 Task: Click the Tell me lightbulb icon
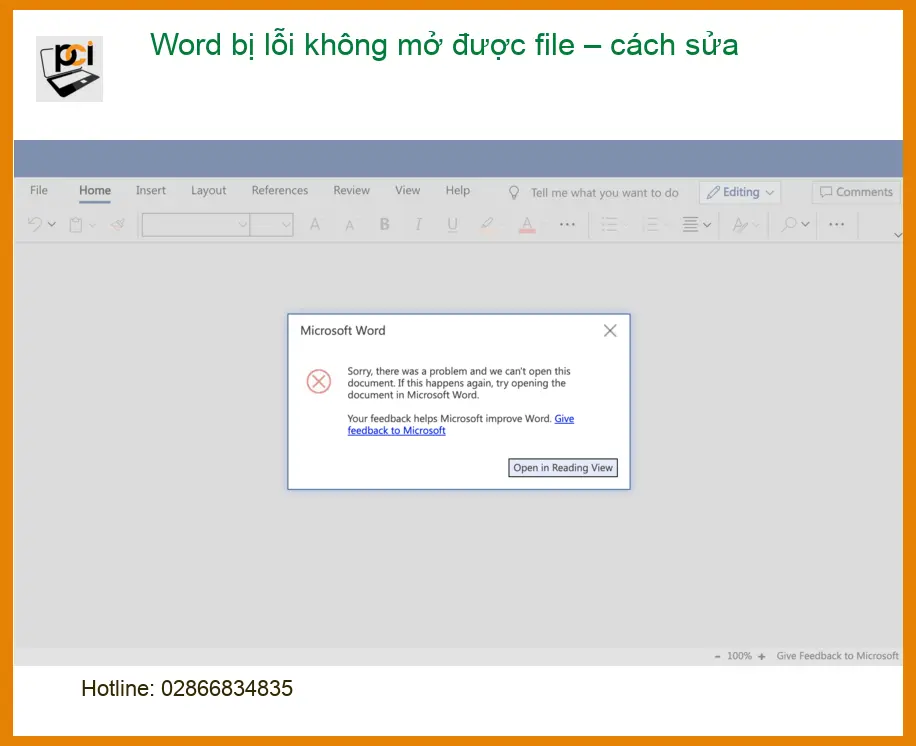pyautogui.click(x=514, y=193)
